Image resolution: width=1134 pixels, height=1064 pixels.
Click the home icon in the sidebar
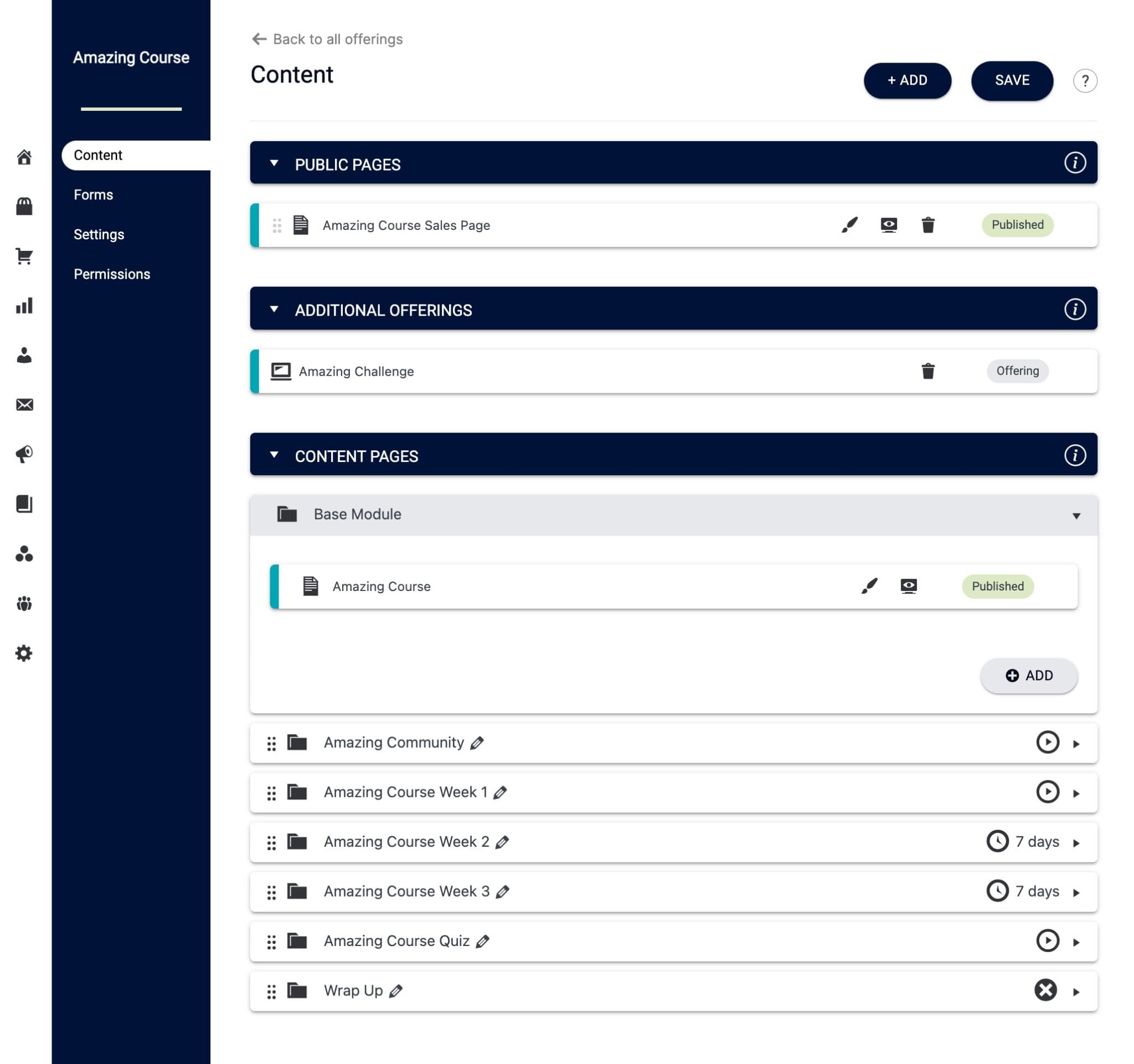(x=24, y=158)
